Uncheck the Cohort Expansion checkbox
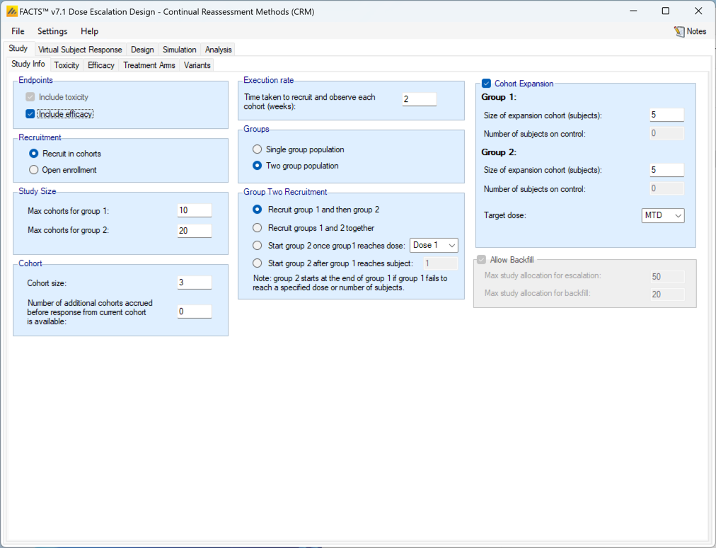The height and width of the screenshot is (548, 716). 486,84
